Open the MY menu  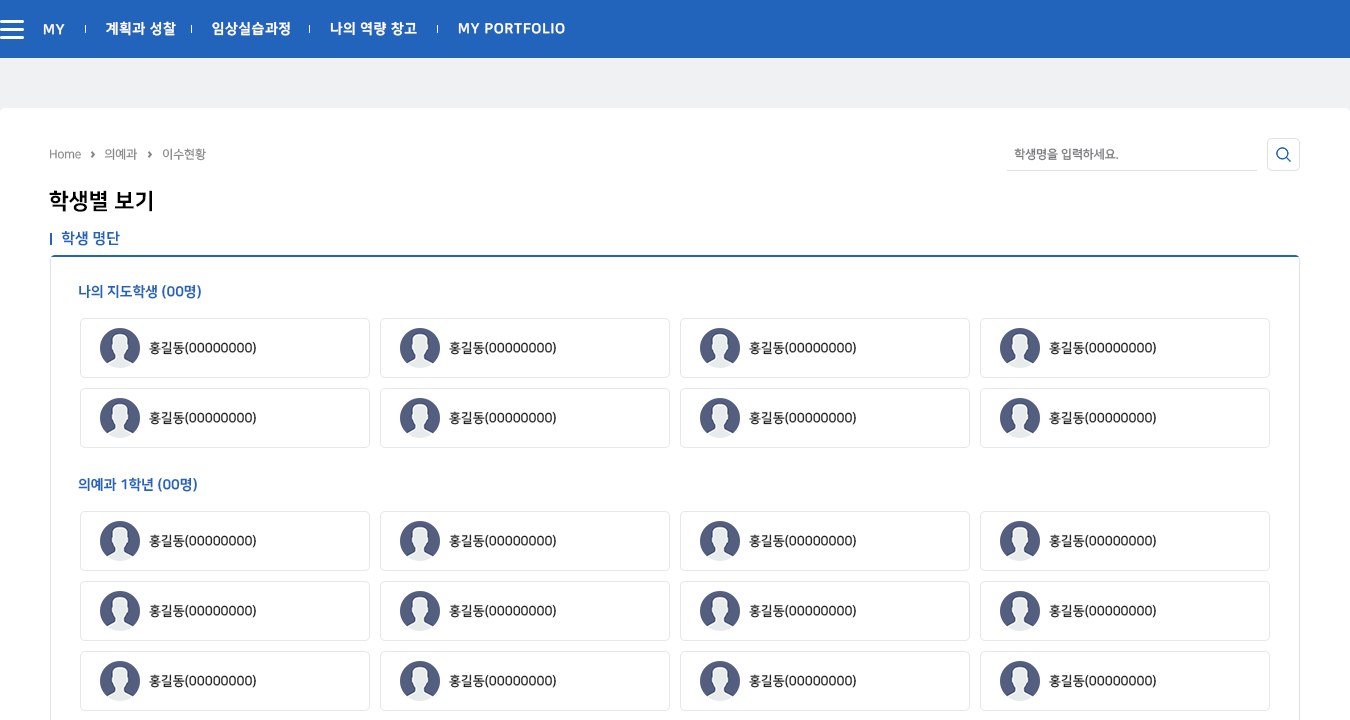click(x=54, y=29)
